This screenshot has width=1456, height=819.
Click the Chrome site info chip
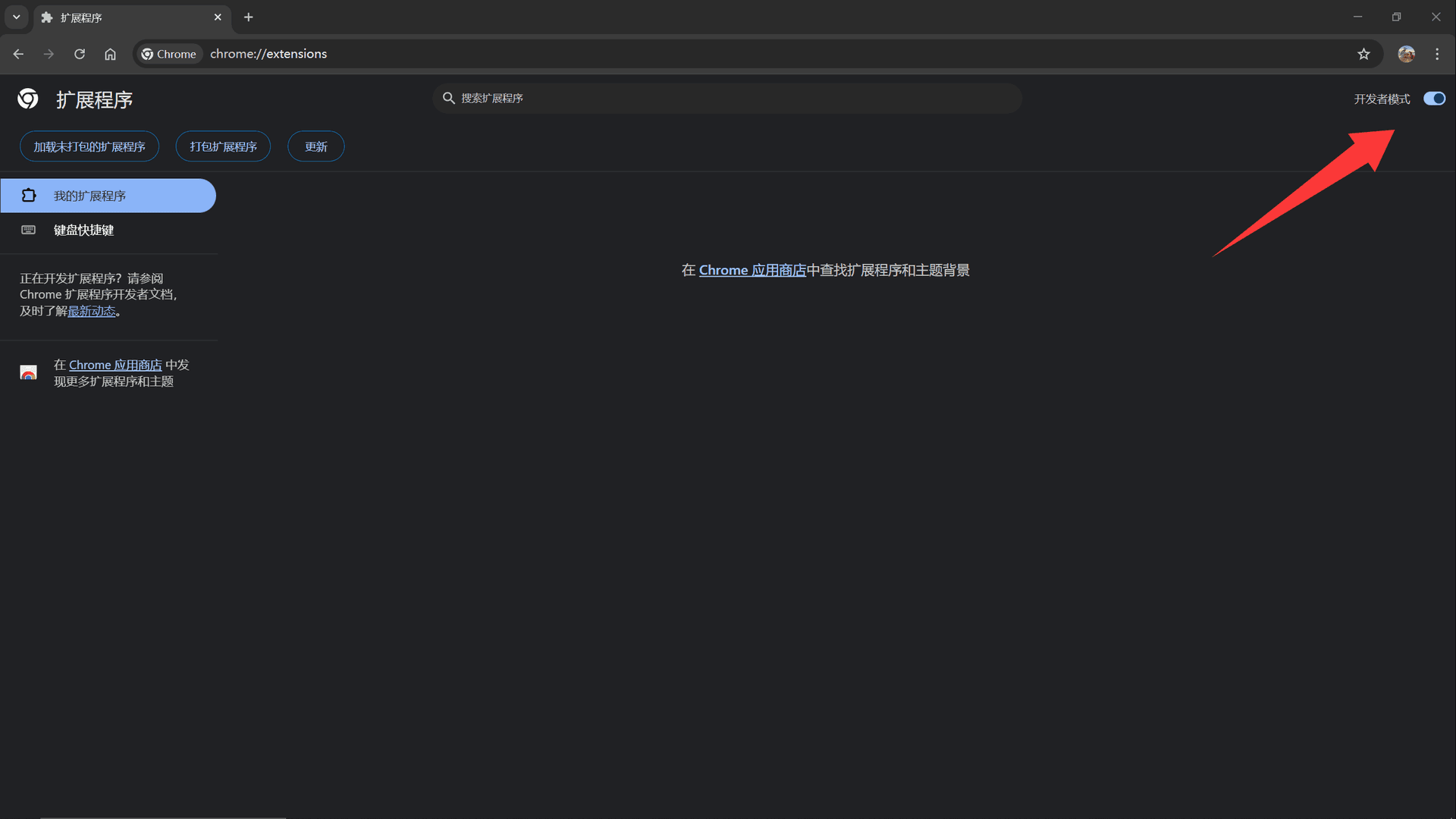[x=169, y=54]
